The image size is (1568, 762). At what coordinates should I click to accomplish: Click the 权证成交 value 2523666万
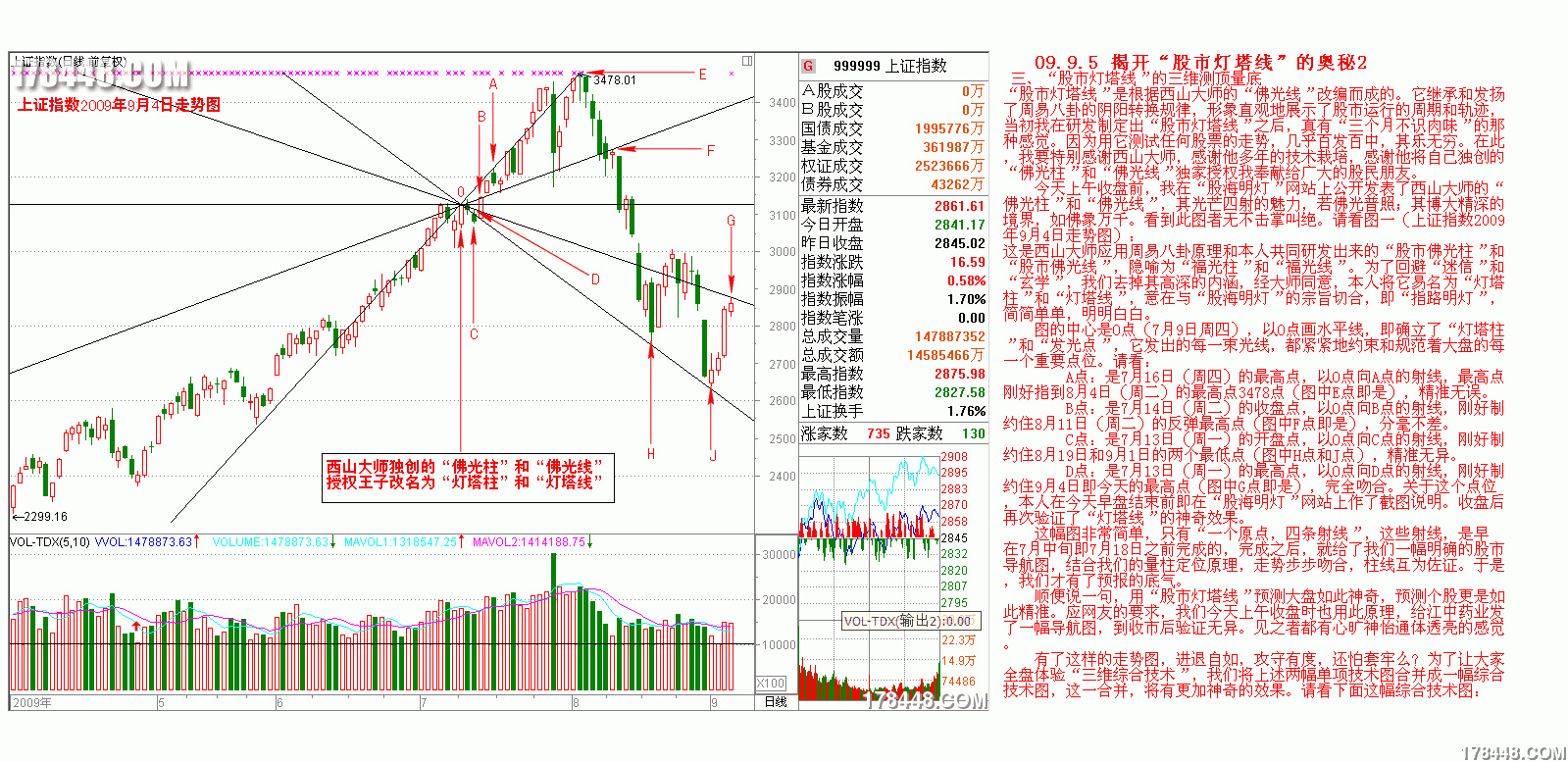click(x=949, y=166)
